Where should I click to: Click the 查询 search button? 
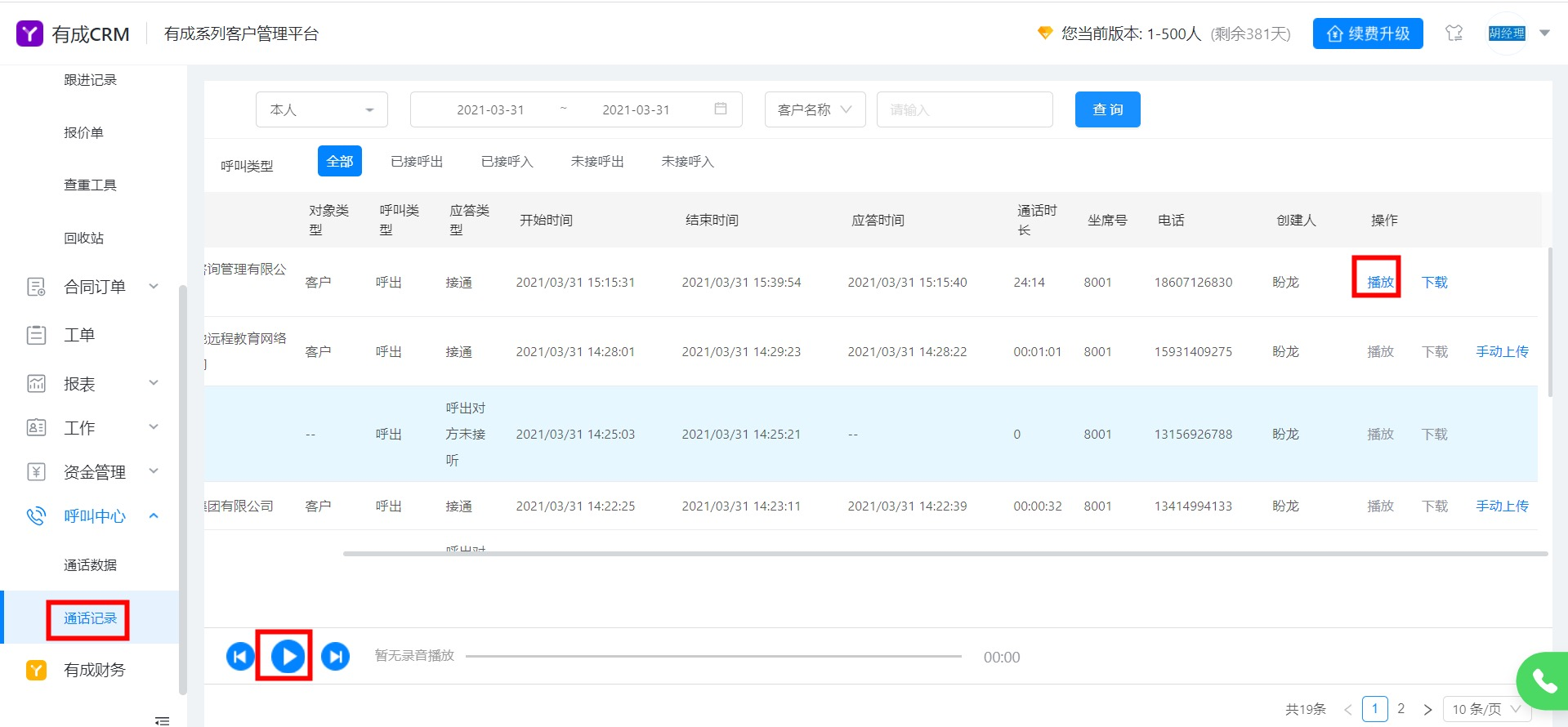point(1107,109)
